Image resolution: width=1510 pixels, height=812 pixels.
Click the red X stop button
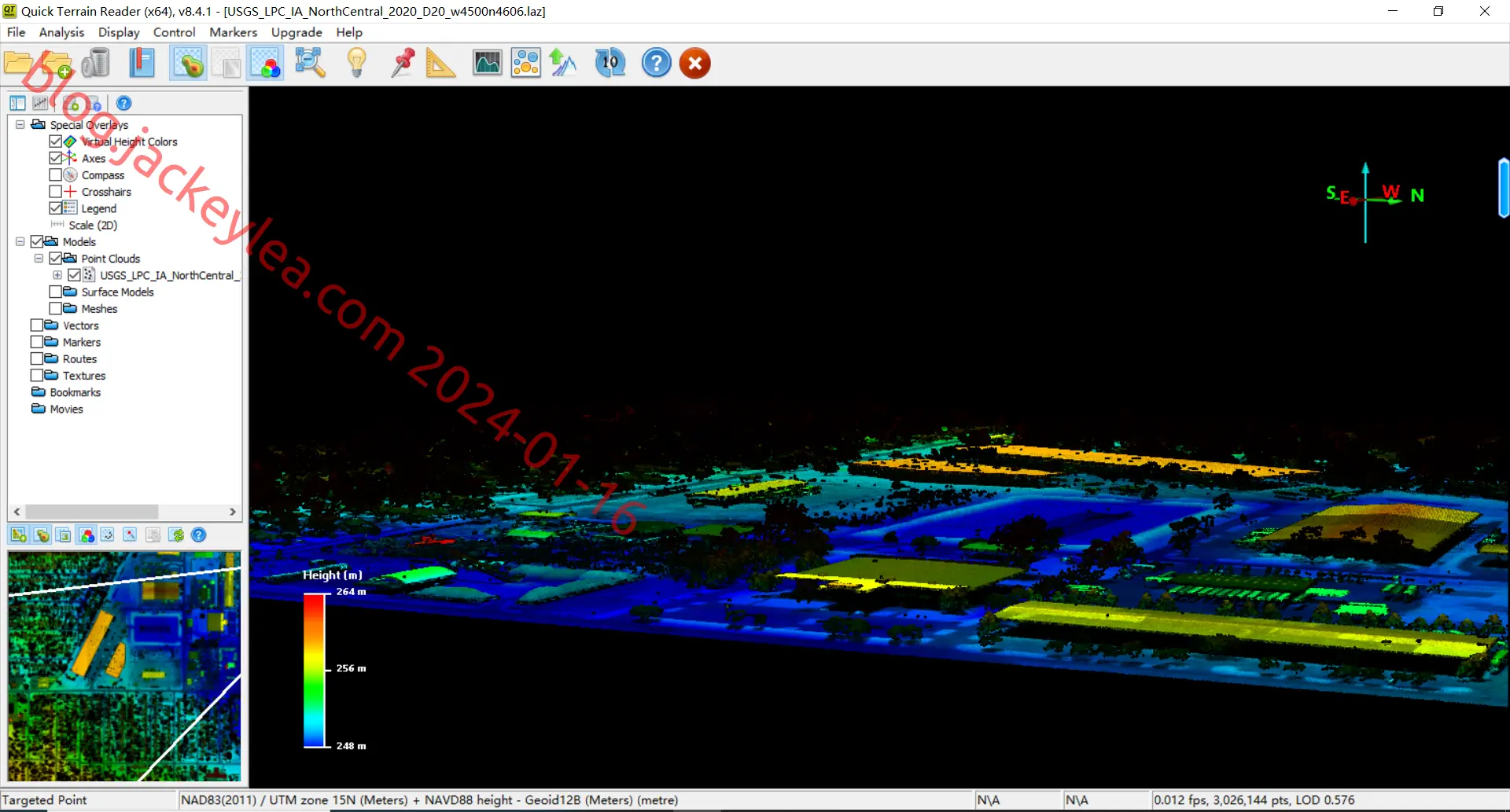695,63
